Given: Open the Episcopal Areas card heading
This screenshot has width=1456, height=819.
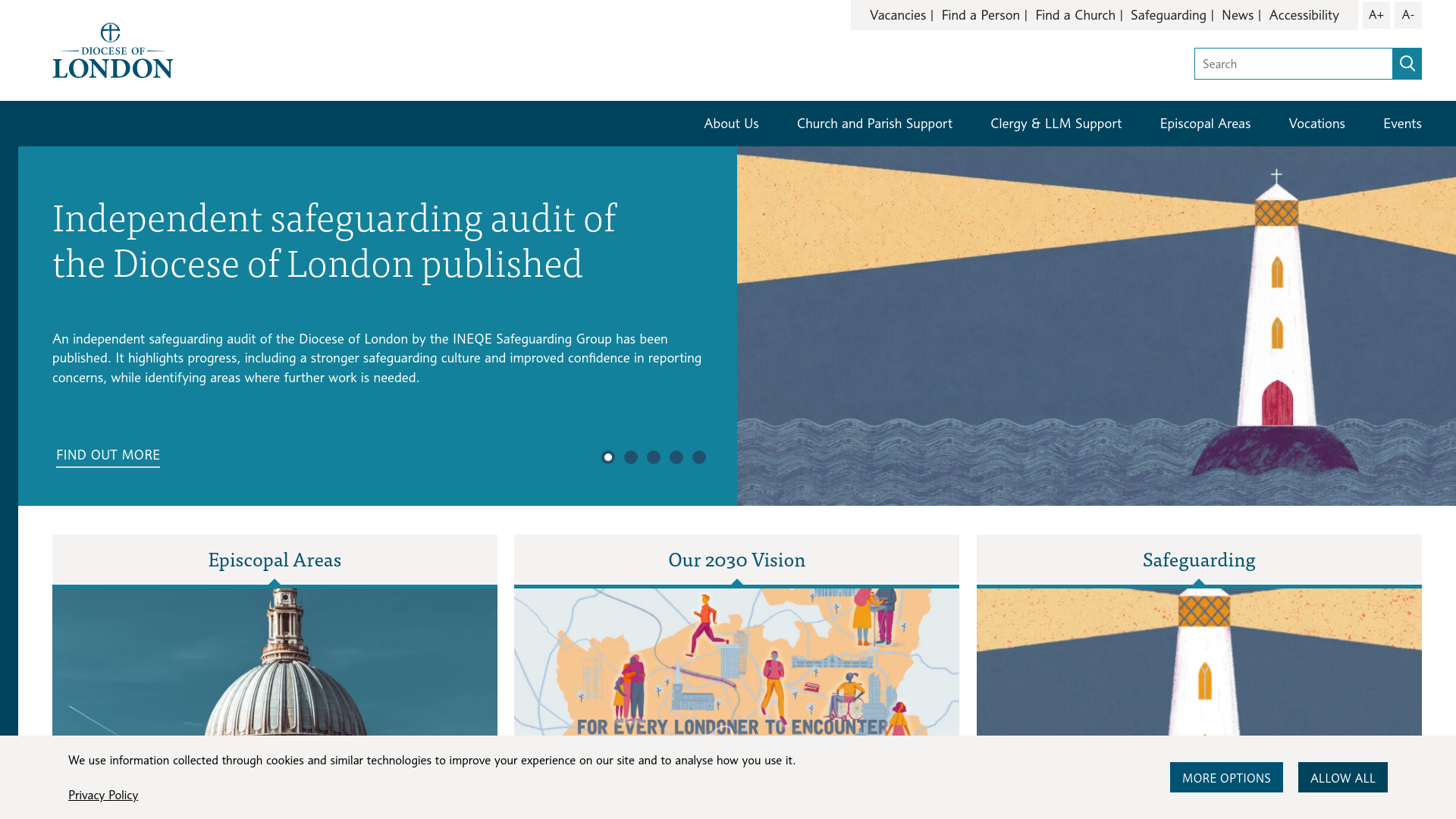Looking at the screenshot, I should 275,560.
